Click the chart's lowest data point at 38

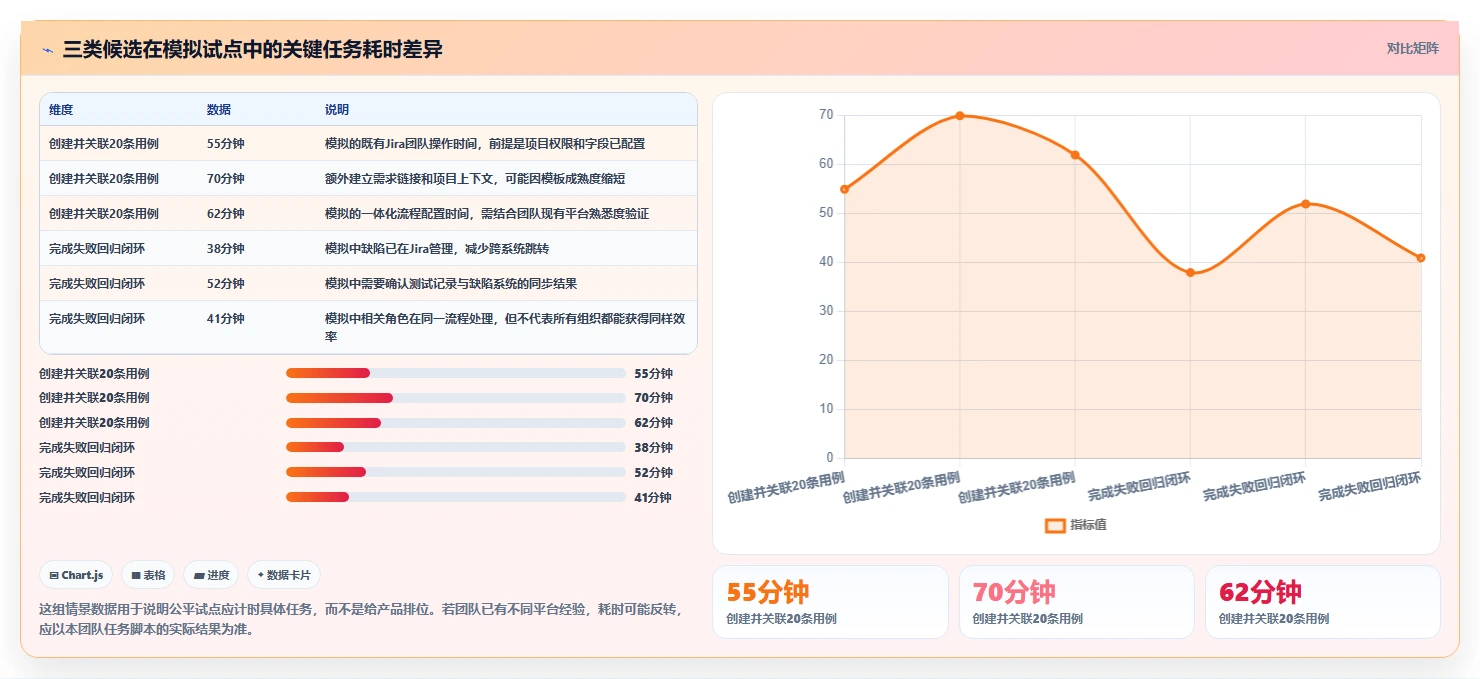(x=1190, y=273)
